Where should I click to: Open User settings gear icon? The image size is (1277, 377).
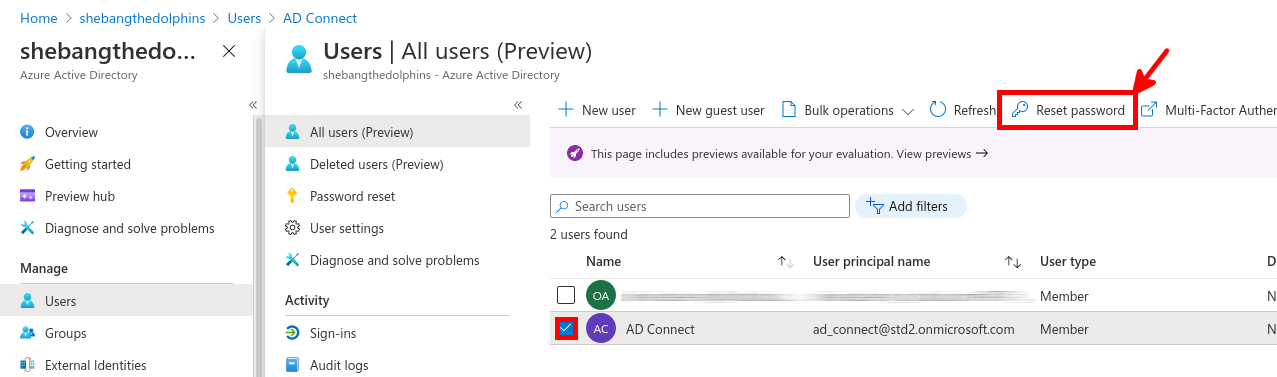293,228
